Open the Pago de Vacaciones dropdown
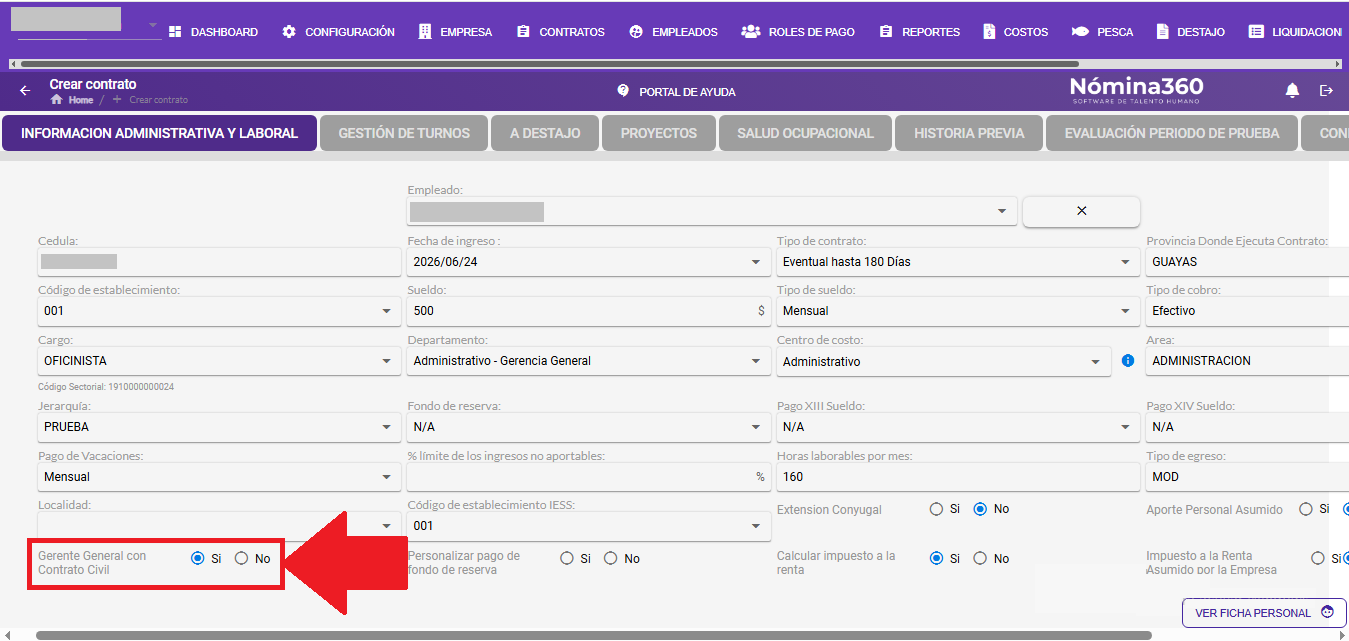The width and height of the screenshot is (1349, 641). [219, 477]
